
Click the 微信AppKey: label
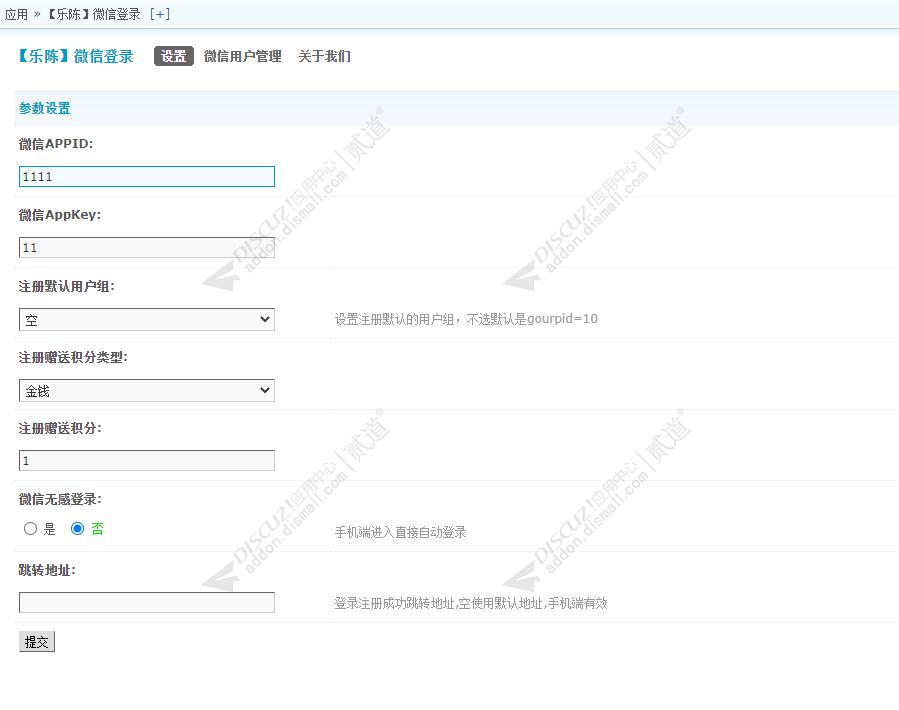60,215
